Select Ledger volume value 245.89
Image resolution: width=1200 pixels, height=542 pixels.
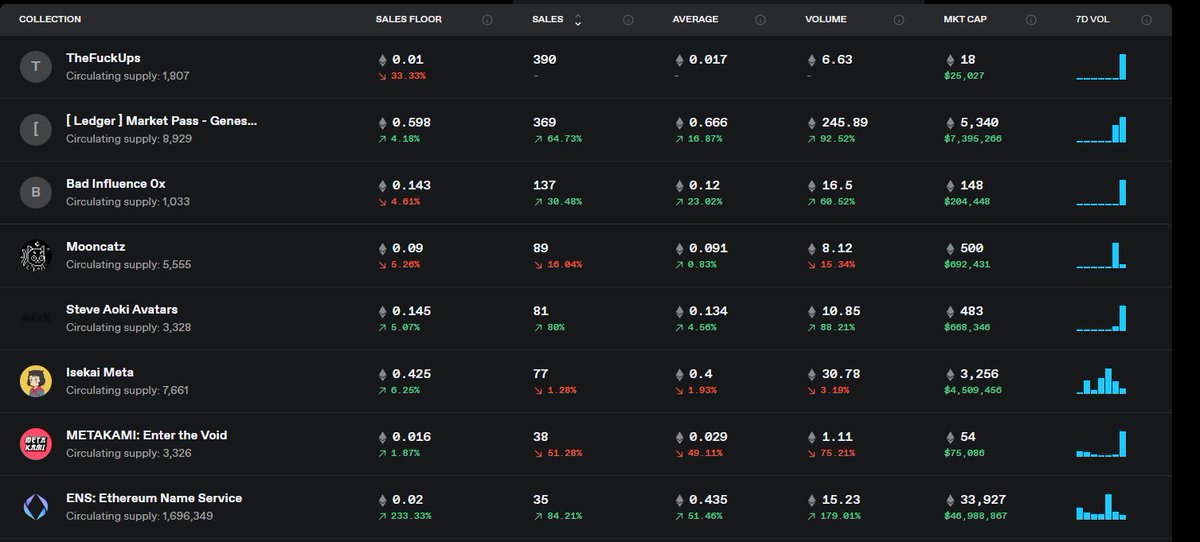tap(845, 123)
